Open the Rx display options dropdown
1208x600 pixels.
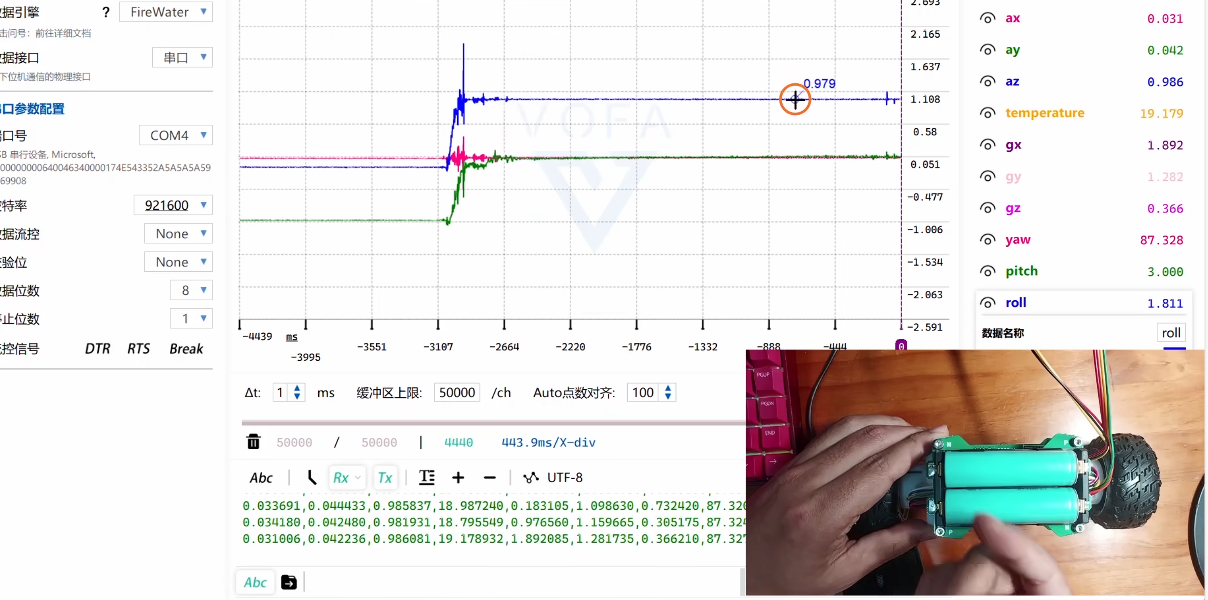[x=348, y=478]
